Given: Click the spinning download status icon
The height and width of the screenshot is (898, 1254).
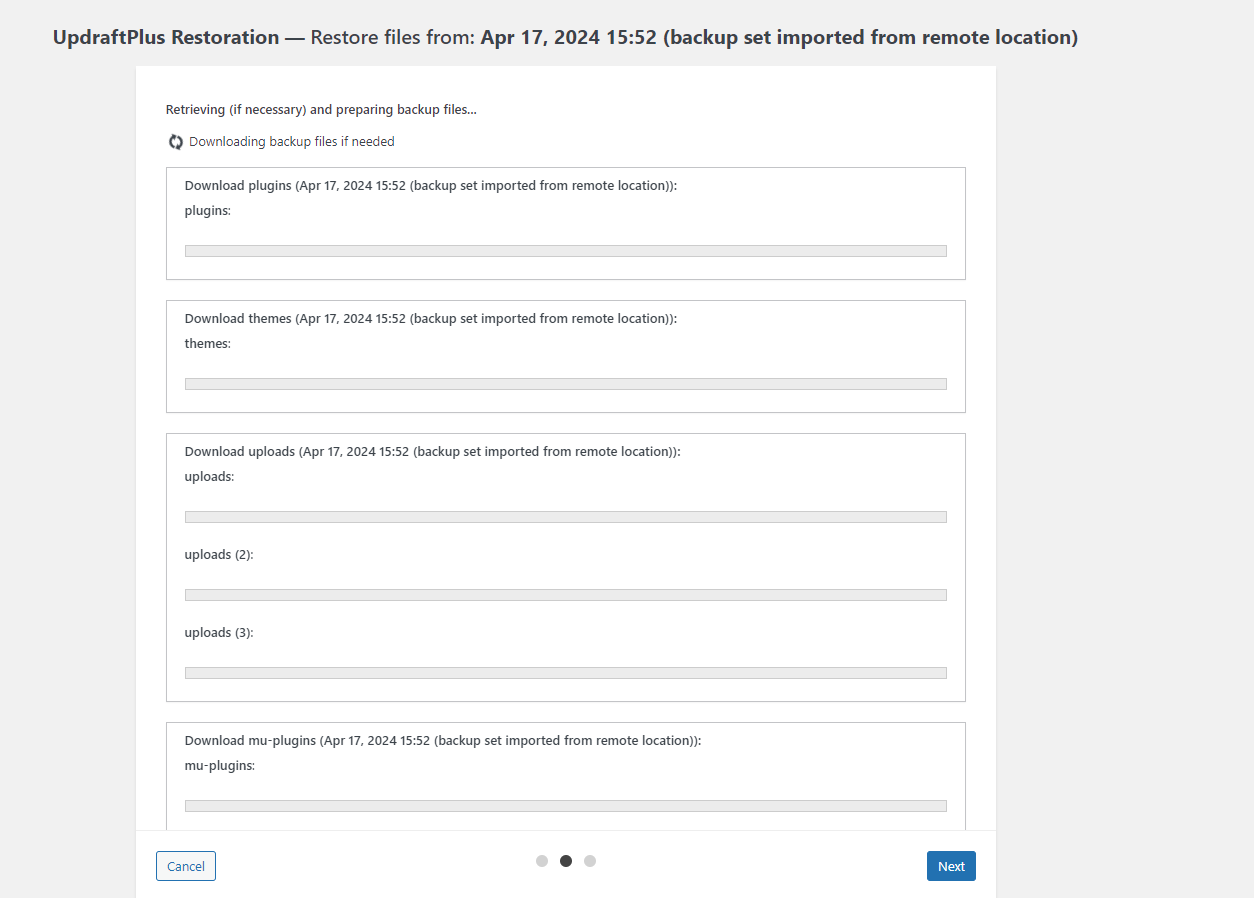Looking at the screenshot, I should click(176, 142).
